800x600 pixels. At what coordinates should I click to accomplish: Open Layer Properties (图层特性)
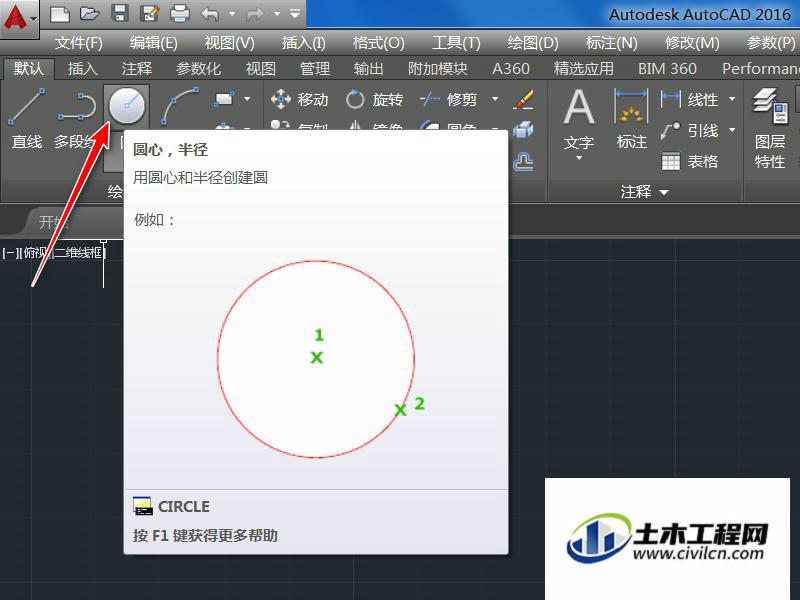click(x=770, y=129)
